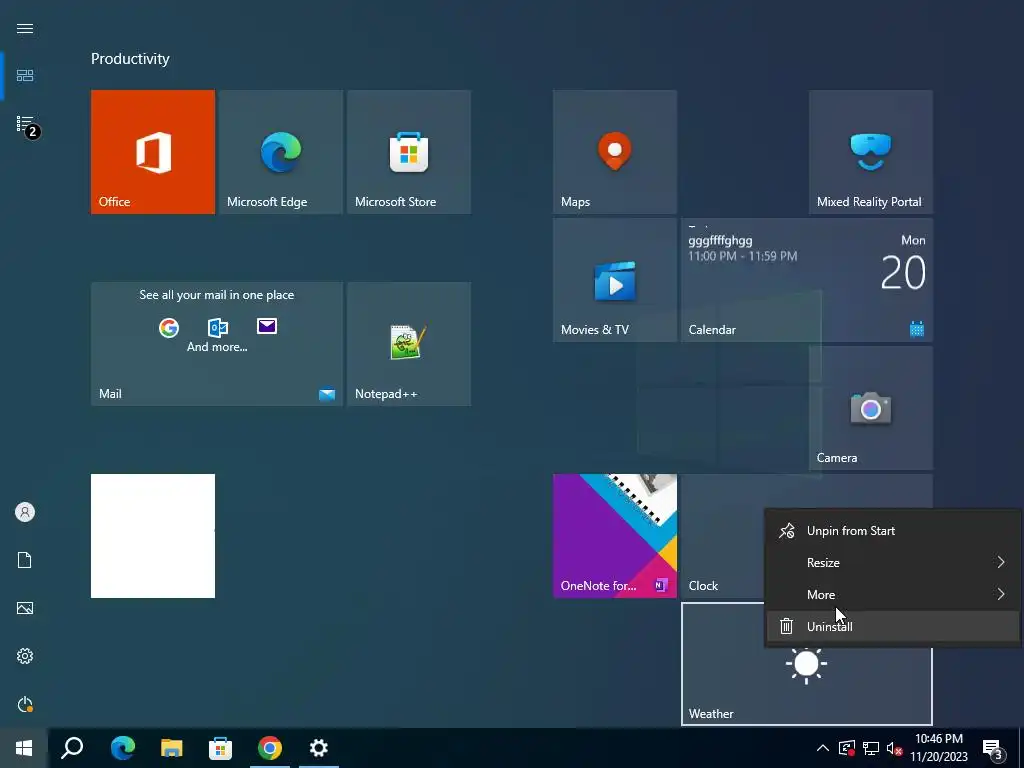Open Documents from the Start sidebar

coord(25,560)
